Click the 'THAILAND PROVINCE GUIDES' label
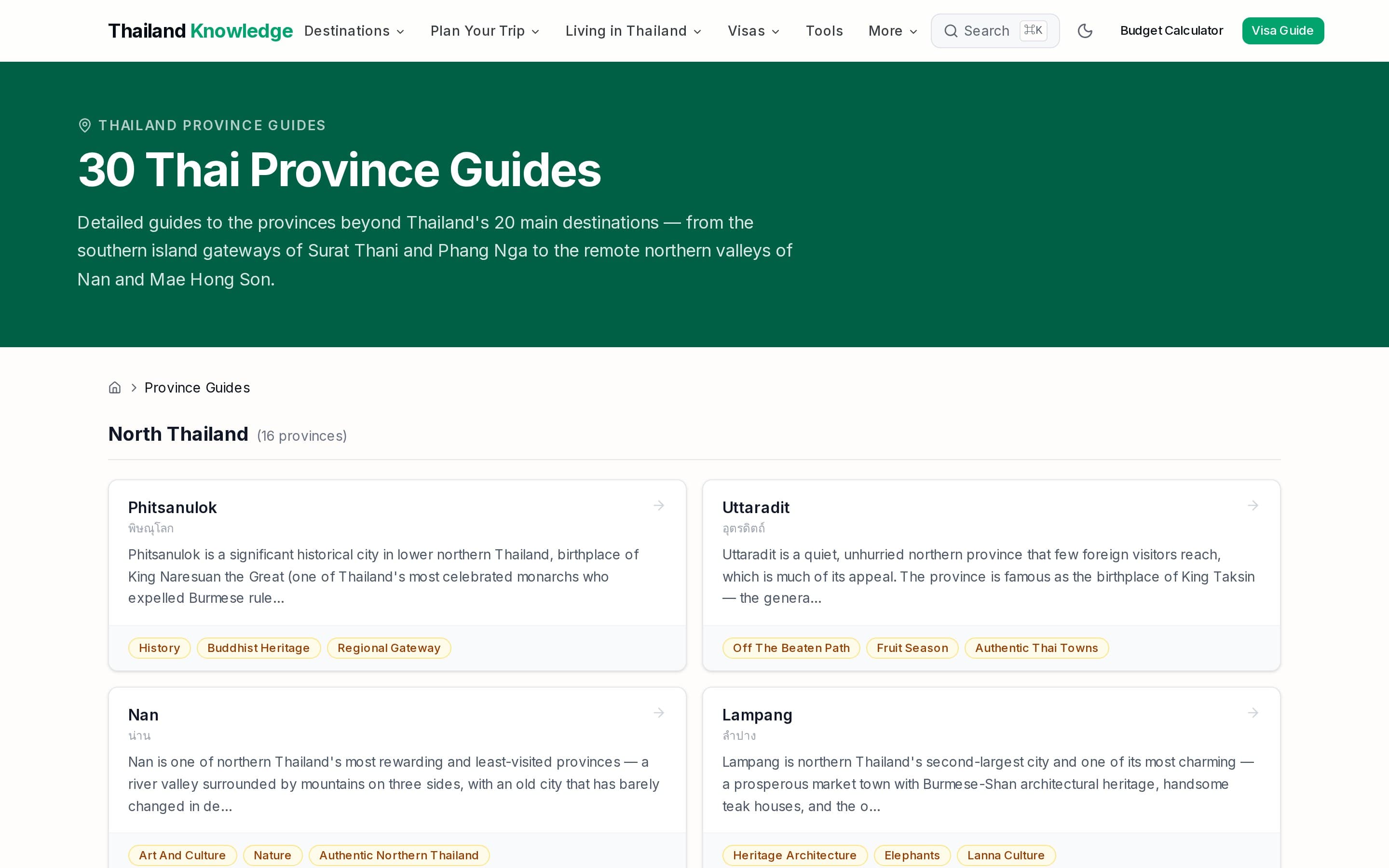1389x868 pixels. 212,125
